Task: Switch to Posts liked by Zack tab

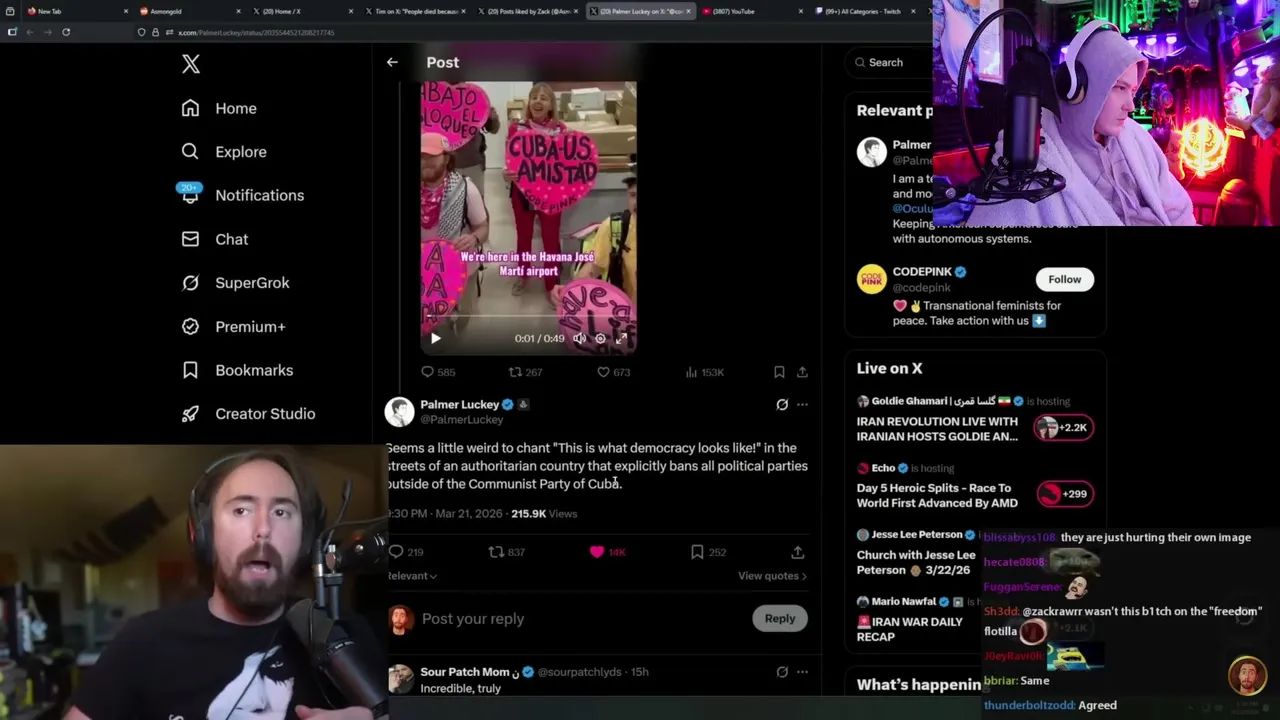Action: click(528, 11)
